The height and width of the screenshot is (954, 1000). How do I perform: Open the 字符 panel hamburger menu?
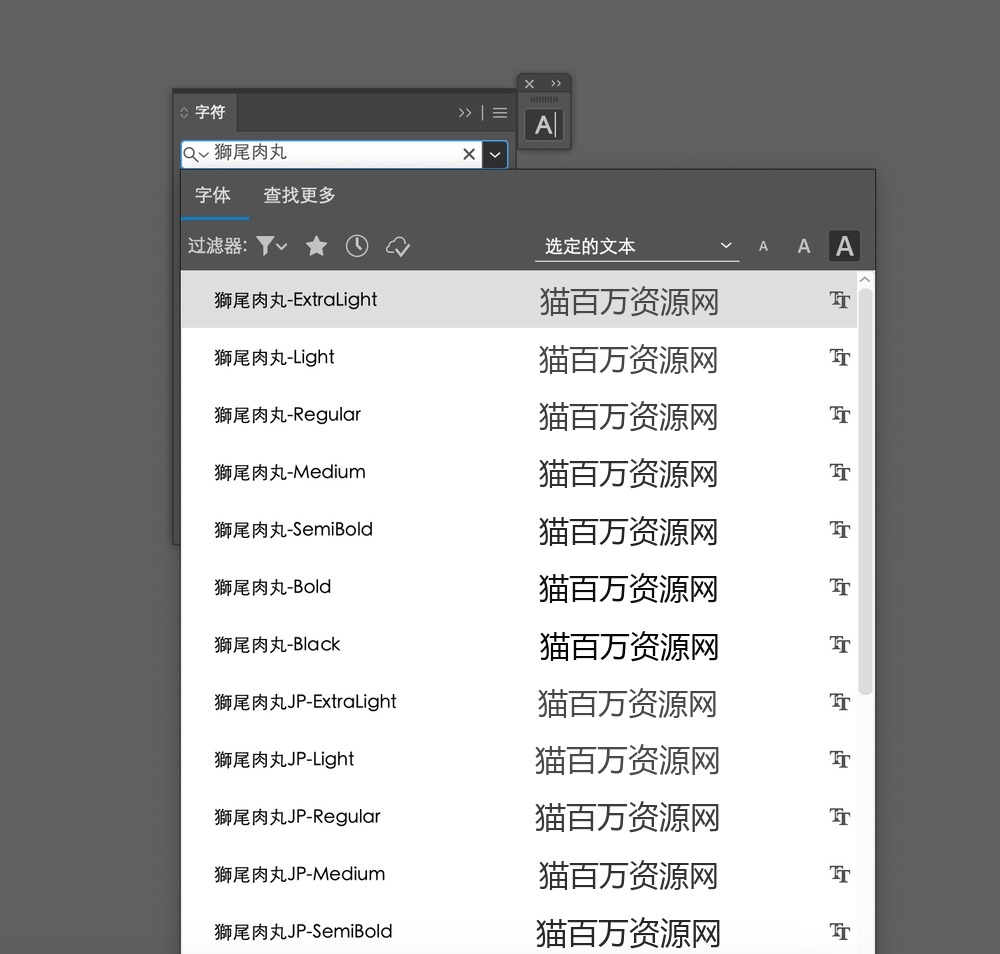[500, 113]
